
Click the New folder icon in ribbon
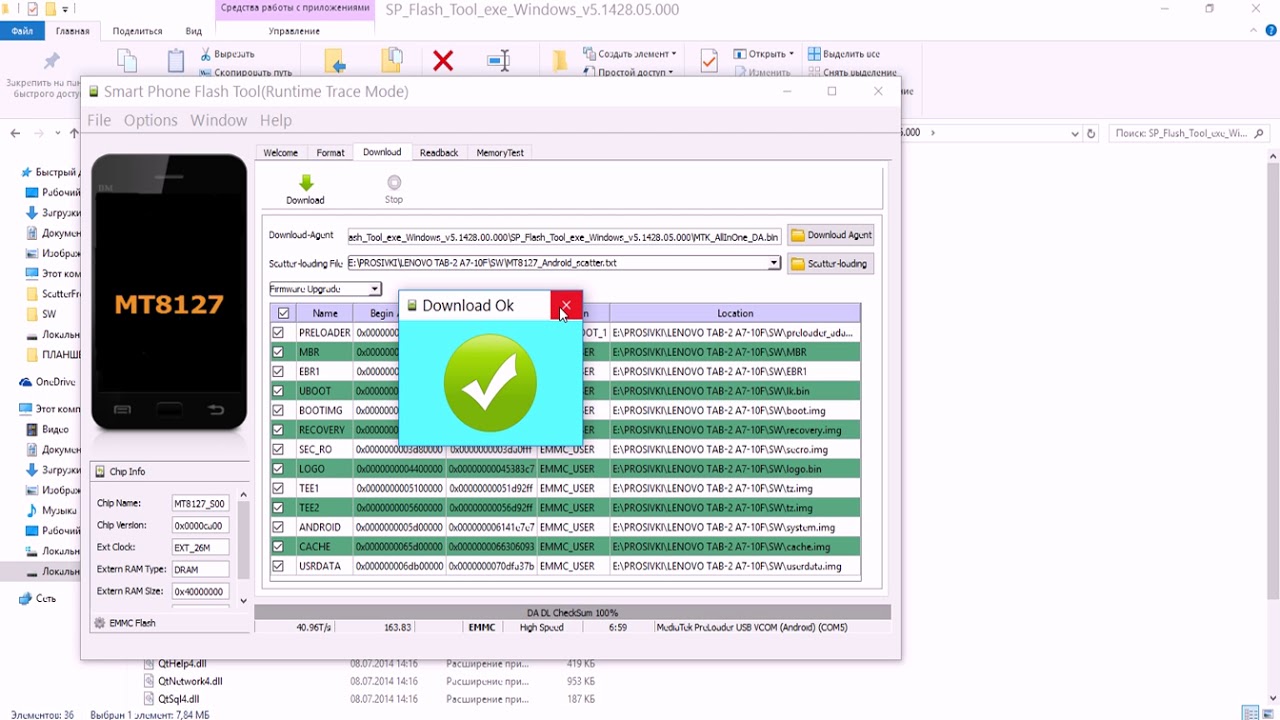(560, 61)
